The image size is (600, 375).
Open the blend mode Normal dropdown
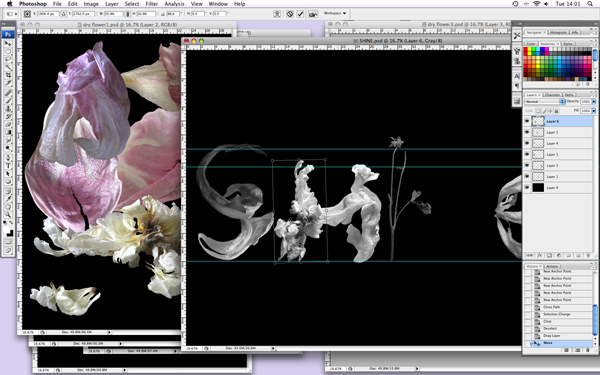click(x=545, y=101)
